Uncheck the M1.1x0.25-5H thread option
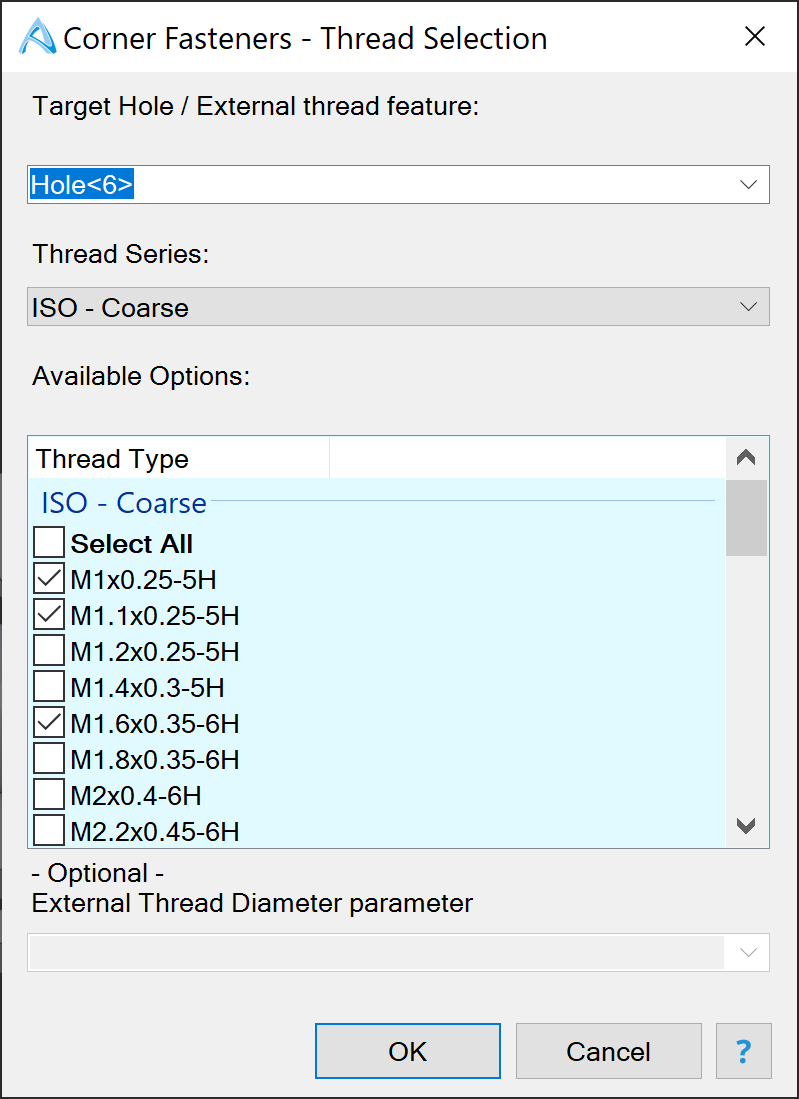 coord(49,615)
